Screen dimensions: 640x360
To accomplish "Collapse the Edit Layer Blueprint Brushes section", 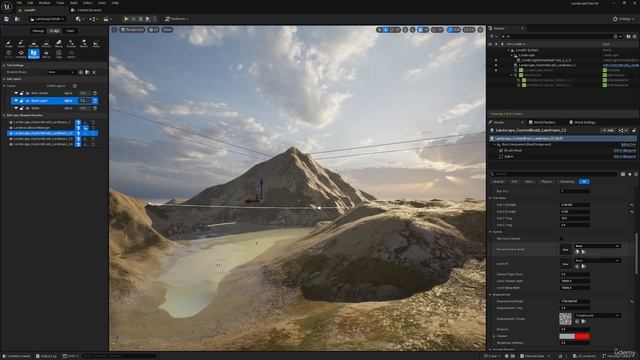I will click(x=4, y=116).
